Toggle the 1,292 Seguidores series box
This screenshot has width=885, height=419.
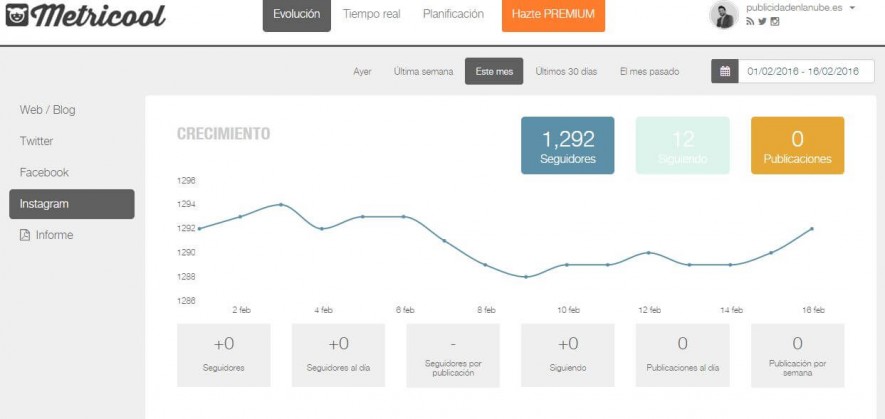click(x=567, y=145)
